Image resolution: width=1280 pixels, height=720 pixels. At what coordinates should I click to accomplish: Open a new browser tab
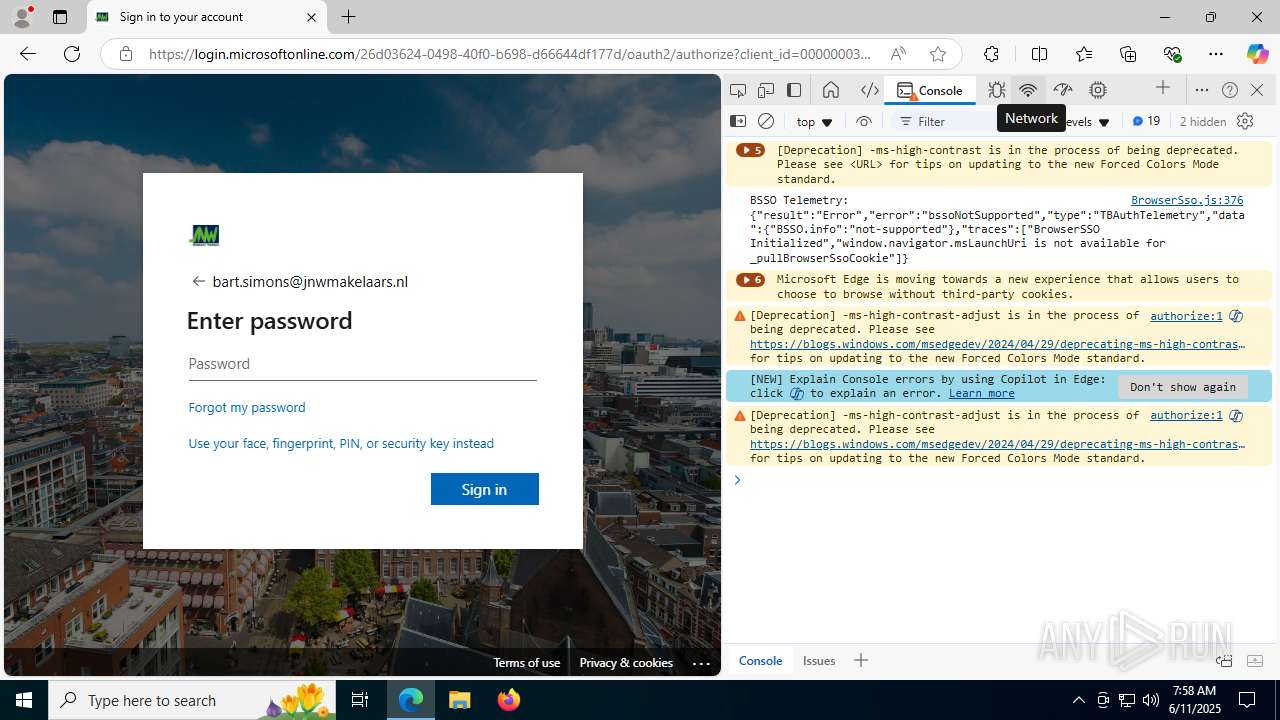point(348,17)
